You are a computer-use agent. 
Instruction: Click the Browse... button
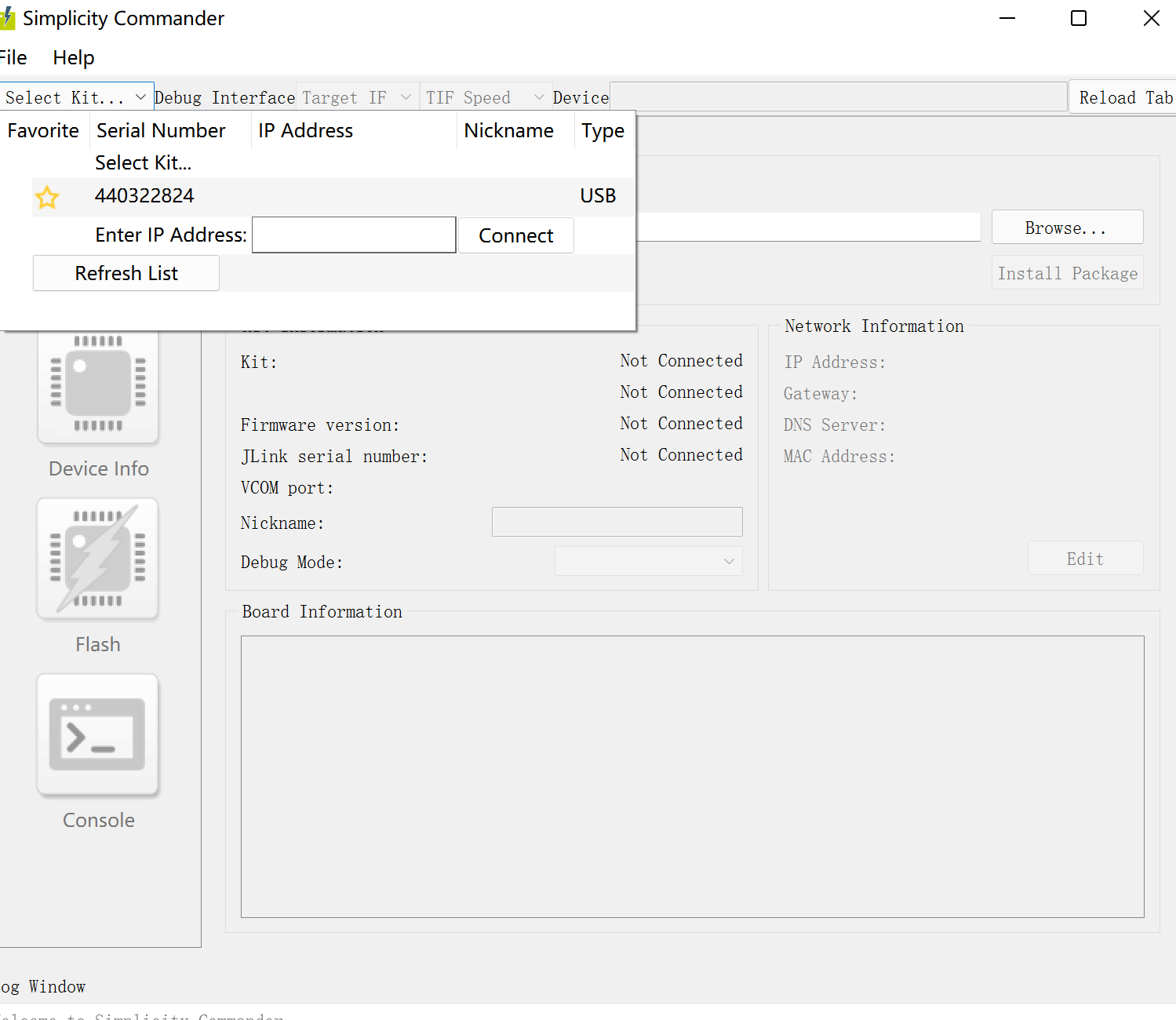[x=1067, y=228]
